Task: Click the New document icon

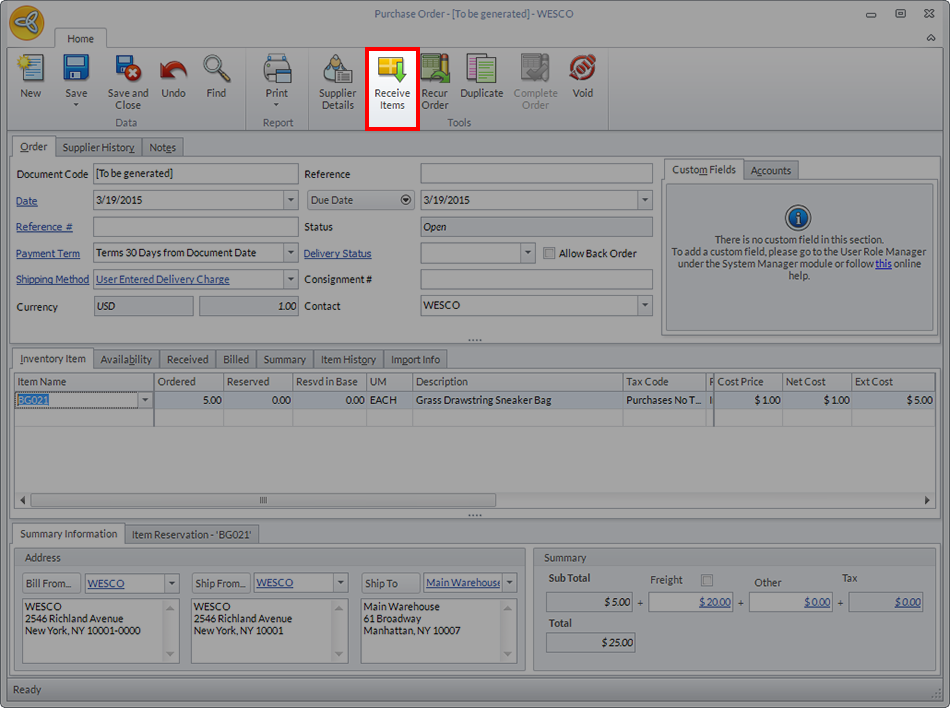Action: coord(31,78)
